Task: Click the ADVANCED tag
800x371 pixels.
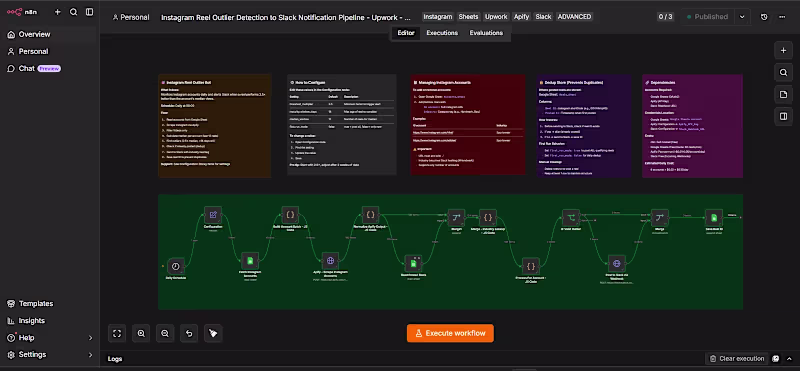Action: click(574, 17)
